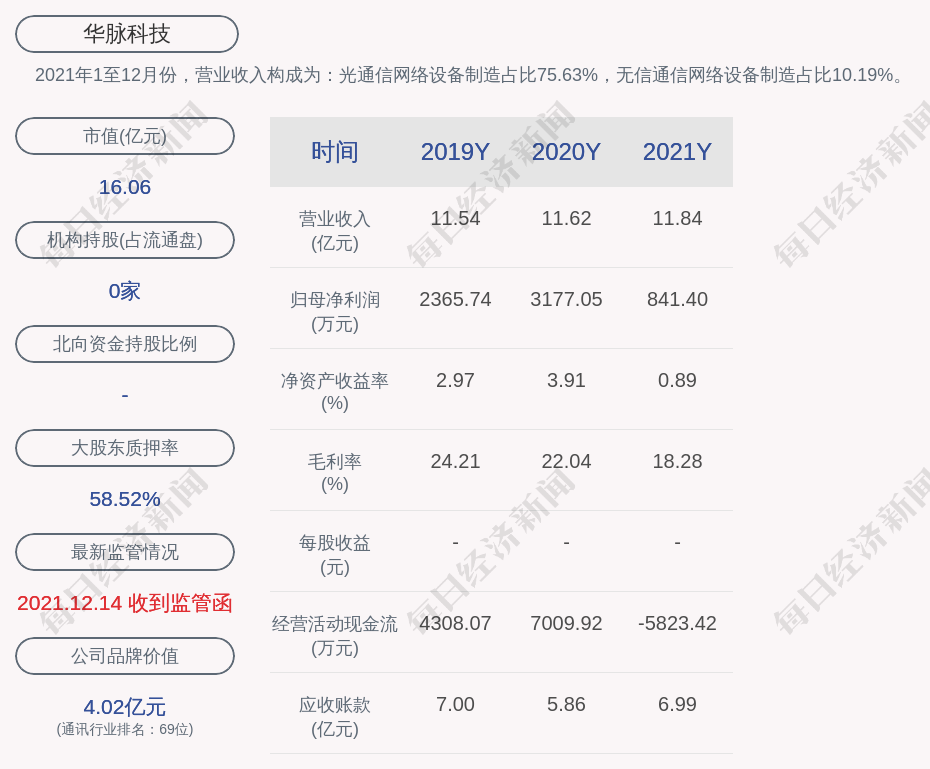Click the 机构持股(占流通盘) label pill
The image size is (930, 769).
point(125,240)
